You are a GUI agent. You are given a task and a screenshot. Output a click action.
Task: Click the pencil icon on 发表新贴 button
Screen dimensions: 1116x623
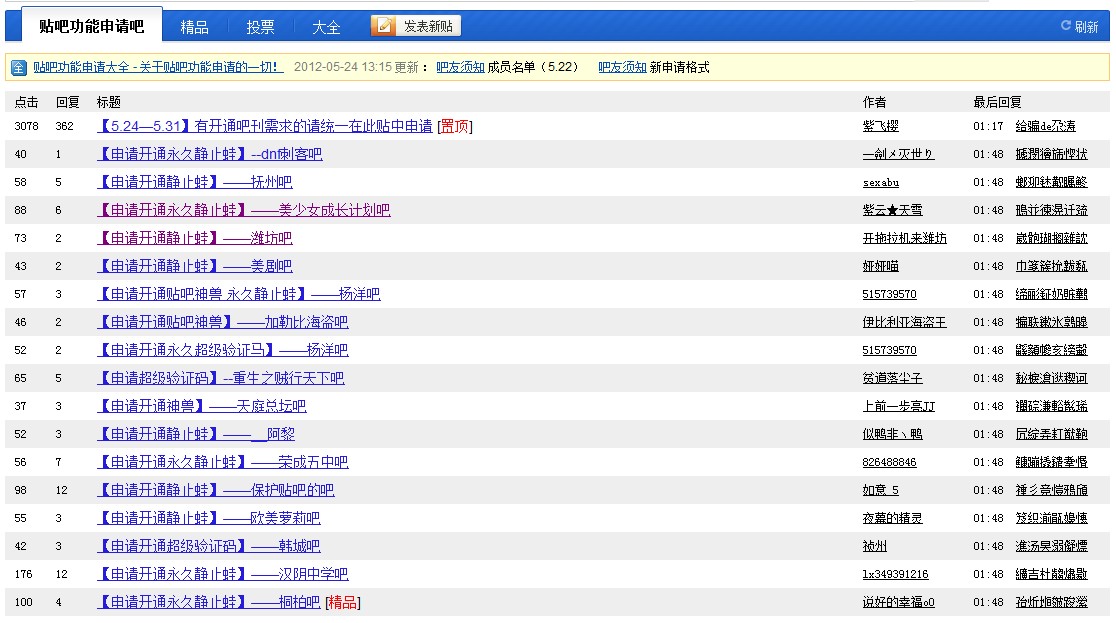384,26
